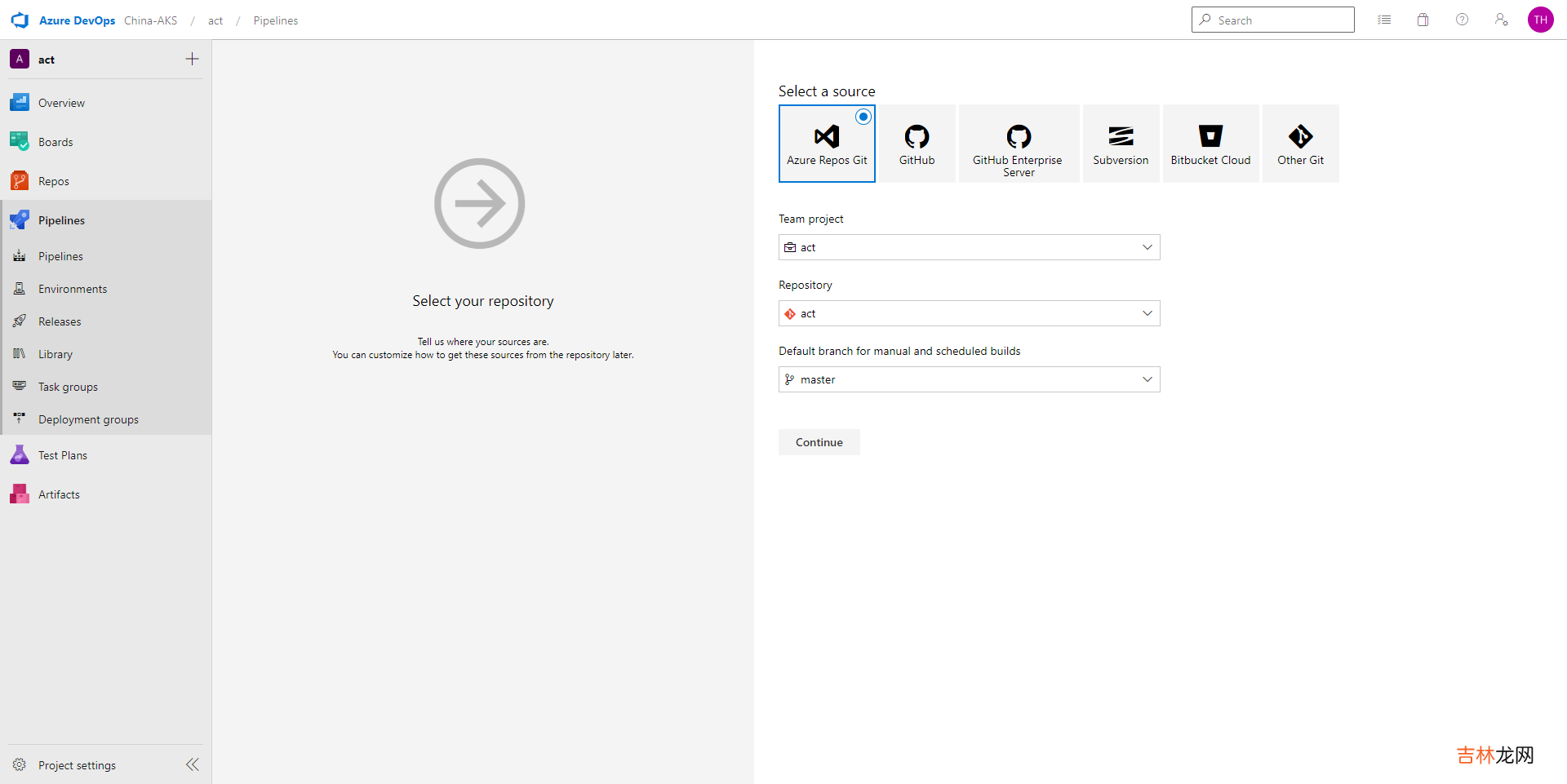1567x784 pixels.
Task: Click the Azure DevOps logo icon
Action: [20, 20]
